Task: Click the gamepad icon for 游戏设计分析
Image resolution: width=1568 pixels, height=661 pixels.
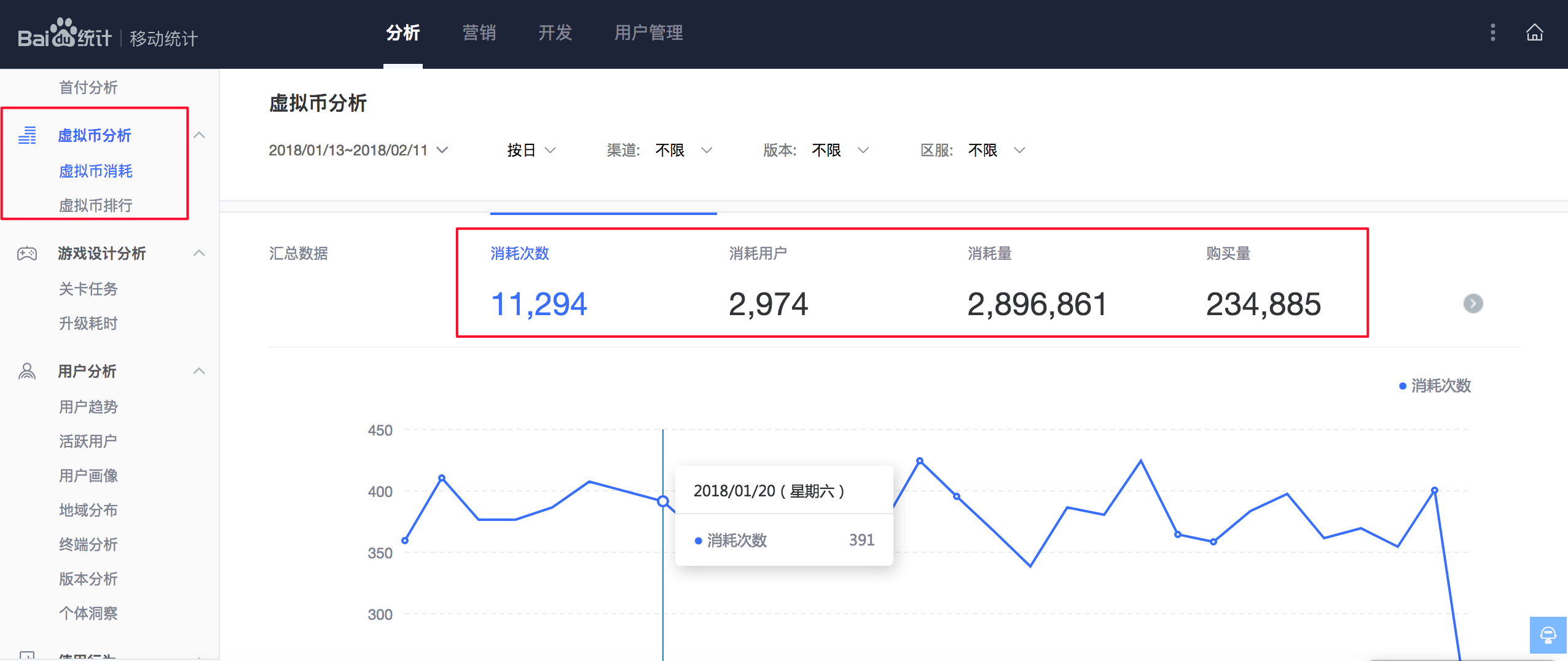Action: point(27,253)
